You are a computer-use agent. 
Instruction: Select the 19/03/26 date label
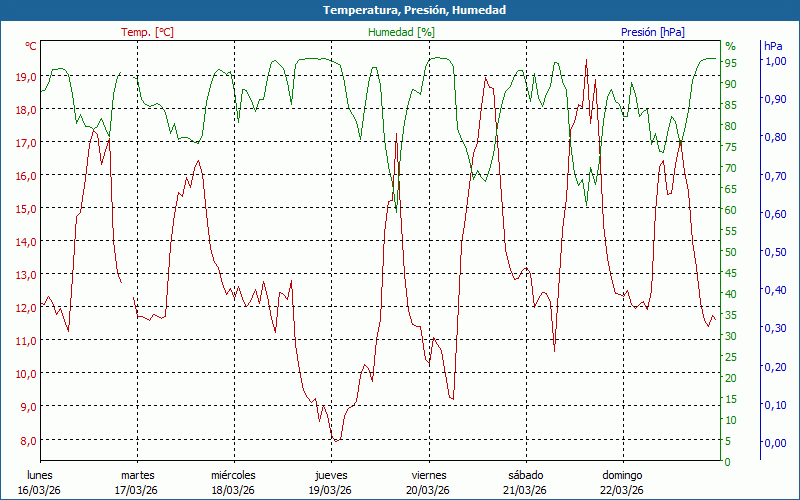(331, 490)
